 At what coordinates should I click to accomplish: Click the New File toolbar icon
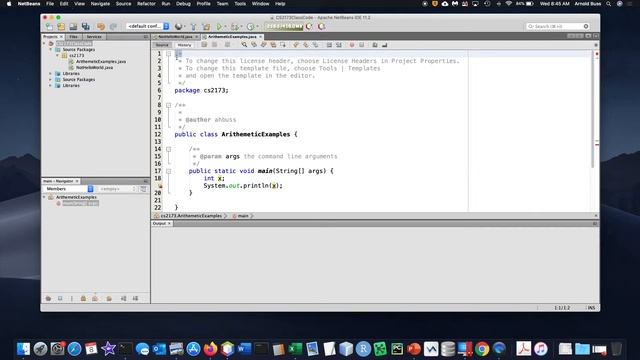[x=49, y=27]
